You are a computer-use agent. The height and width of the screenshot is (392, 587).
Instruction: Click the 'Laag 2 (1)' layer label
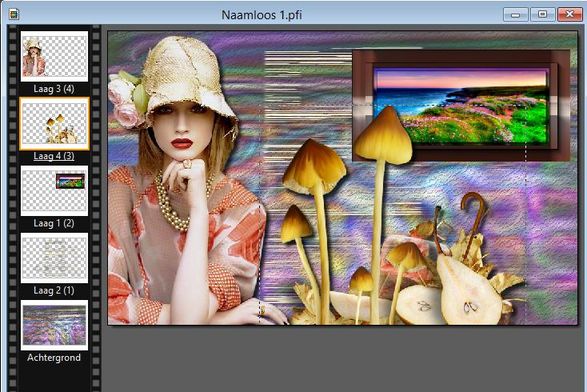coord(54,290)
